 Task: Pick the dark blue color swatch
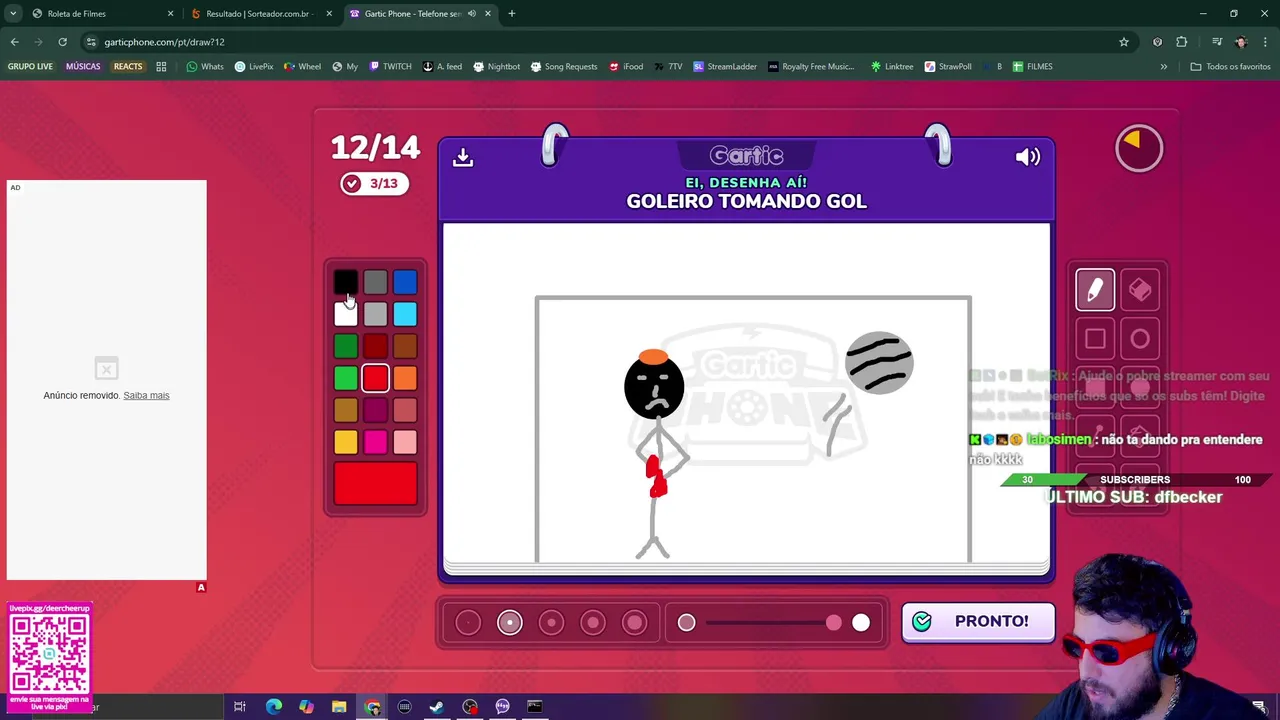coord(405,283)
